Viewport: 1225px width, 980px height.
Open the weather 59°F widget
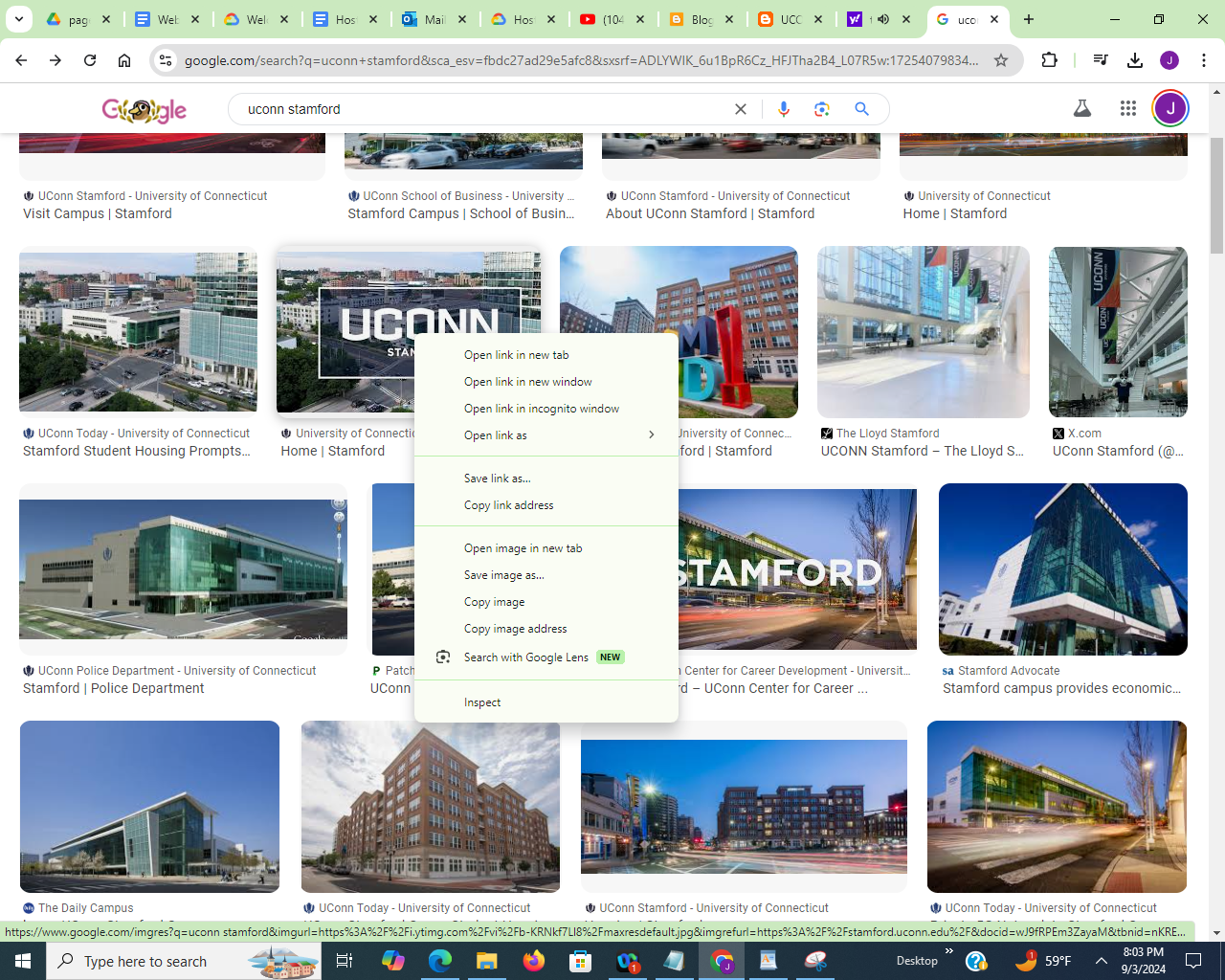1043,961
